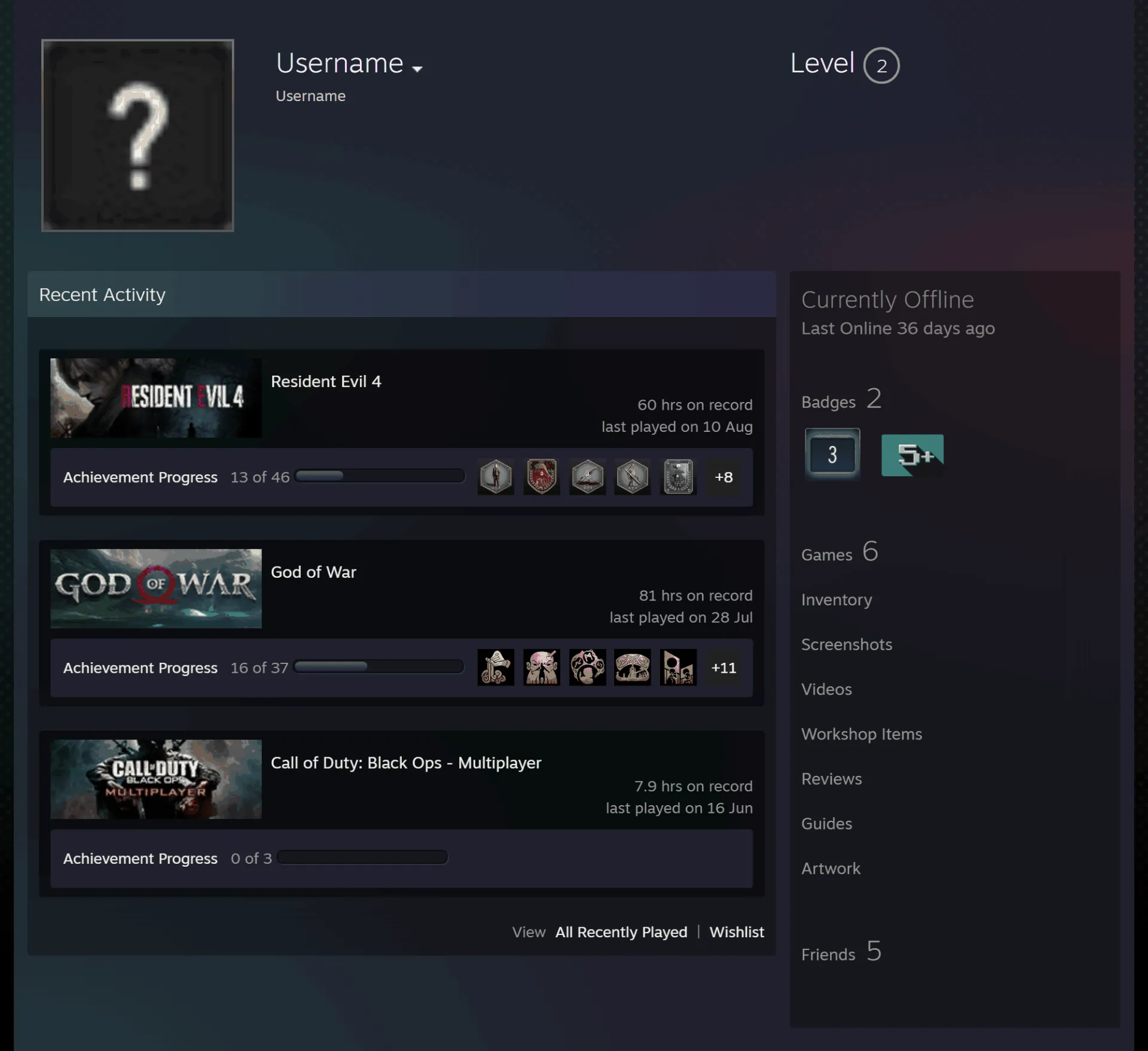Open fifth God of War achievement icon
Viewport: 1148px width, 1051px height.
[678, 667]
